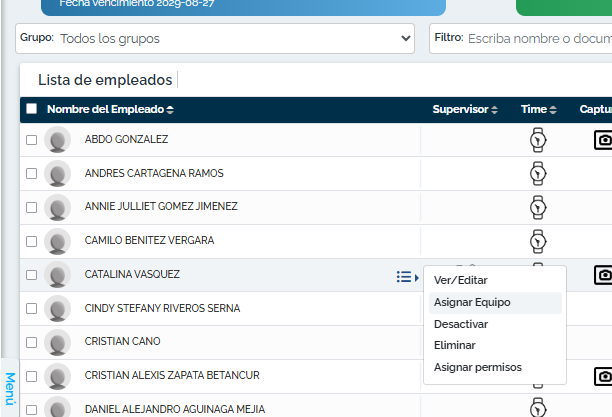
Task: Click avatar of CRISTIAN ALEXIS ZAPATA BETANCUR
Action: [x=57, y=376]
